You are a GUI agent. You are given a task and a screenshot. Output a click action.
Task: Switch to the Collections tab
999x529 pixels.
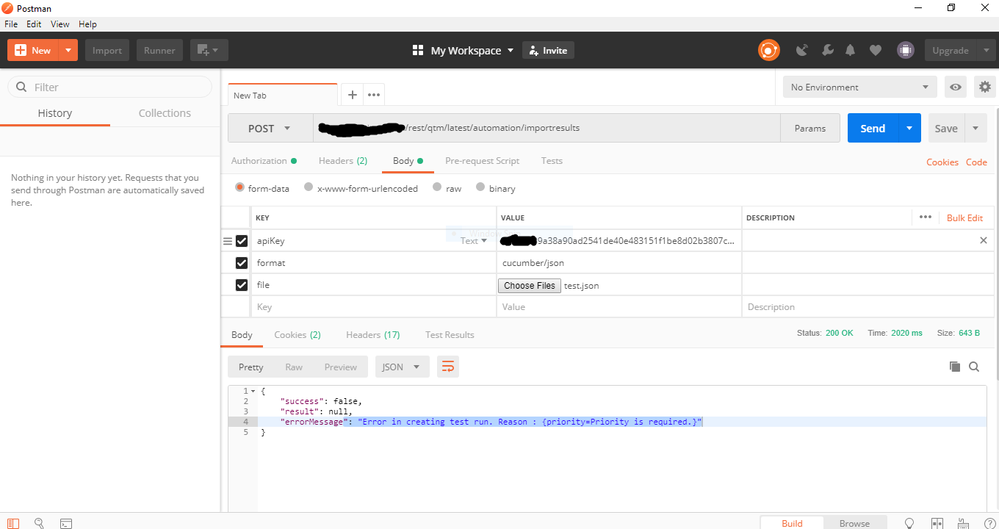click(x=164, y=113)
